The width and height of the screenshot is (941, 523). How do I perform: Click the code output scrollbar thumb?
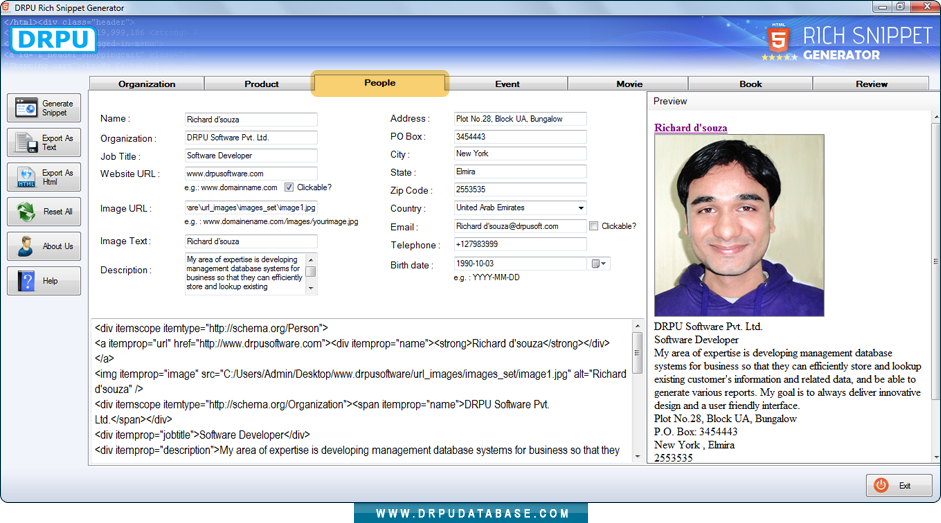637,353
